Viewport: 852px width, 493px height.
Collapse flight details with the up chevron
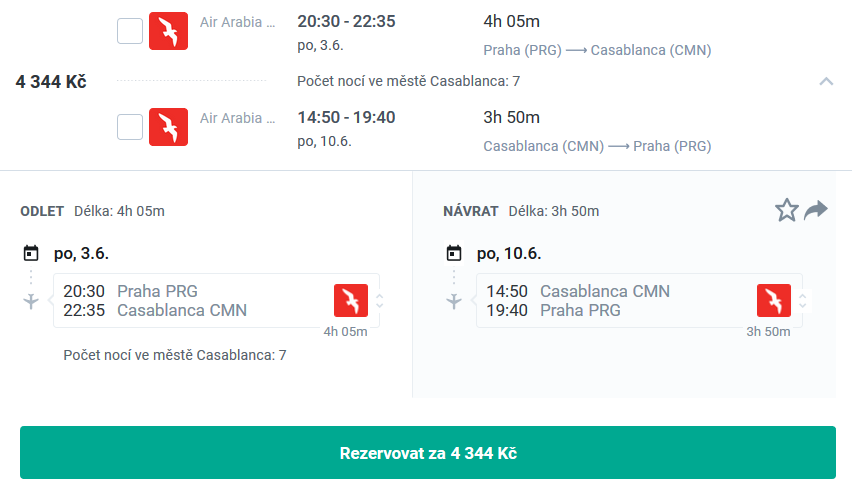tap(826, 82)
